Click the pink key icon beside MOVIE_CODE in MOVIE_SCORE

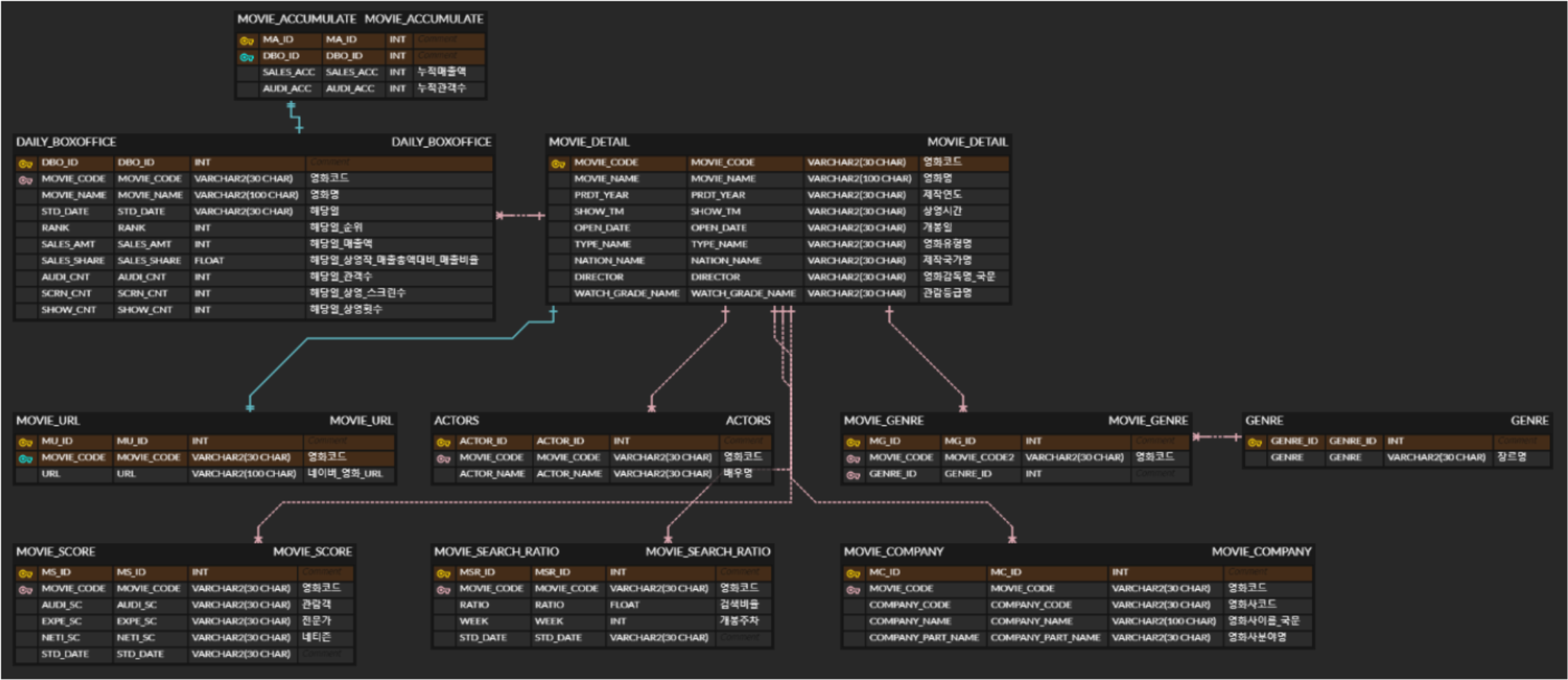(26, 589)
